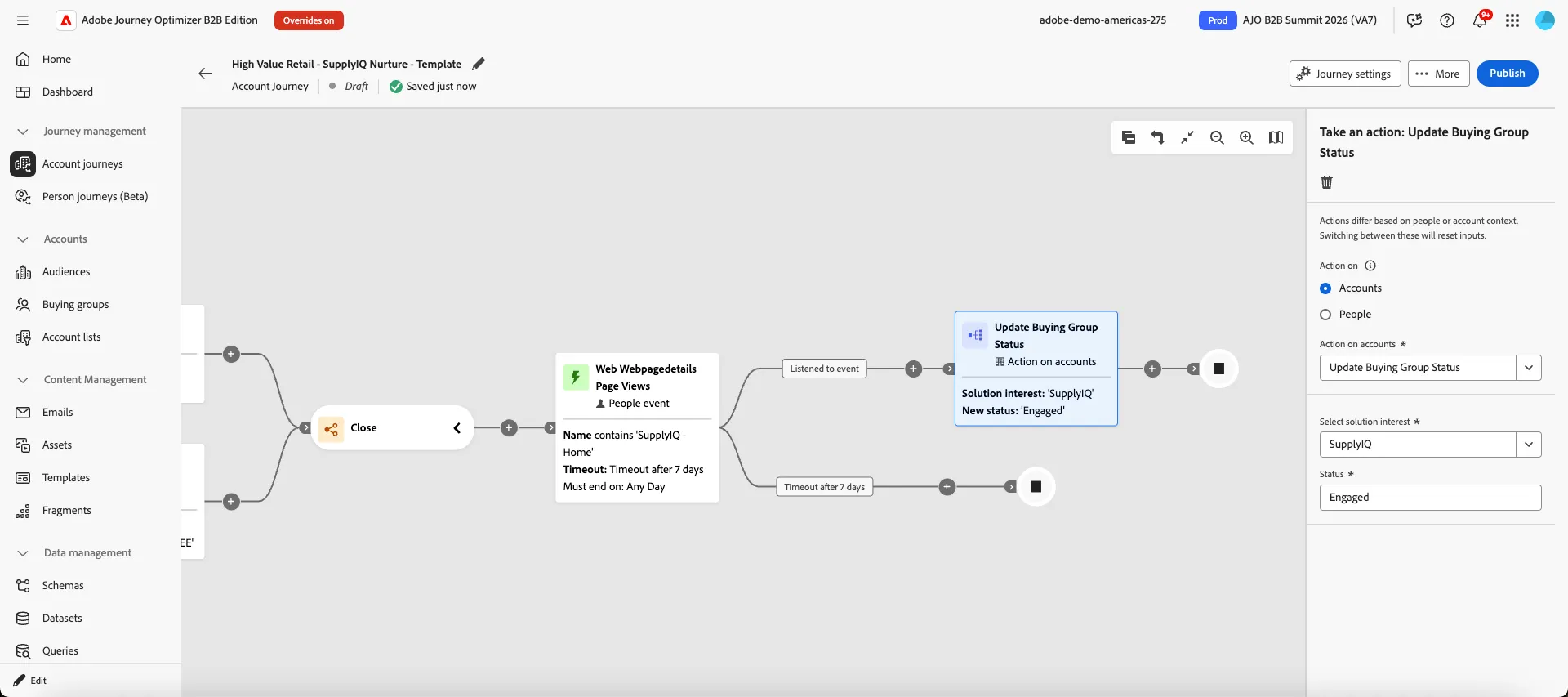The width and height of the screenshot is (1568, 697).
Task: Add a node on Timeout after 7 days path
Action: [x=947, y=487]
